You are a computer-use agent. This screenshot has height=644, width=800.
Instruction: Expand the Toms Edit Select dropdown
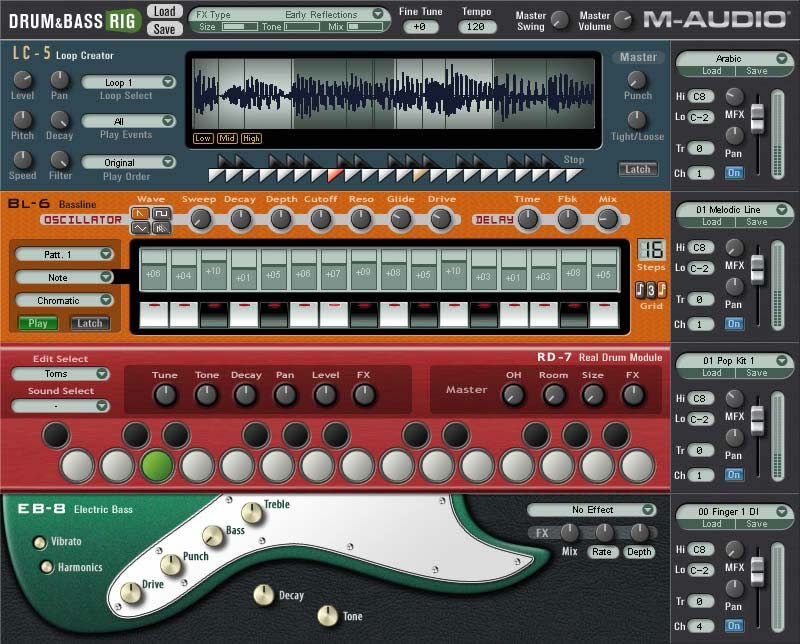(60, 374)
